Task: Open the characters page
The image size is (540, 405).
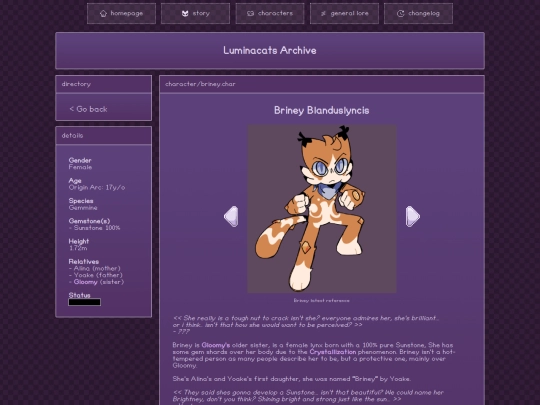Action: click(270, 13)
